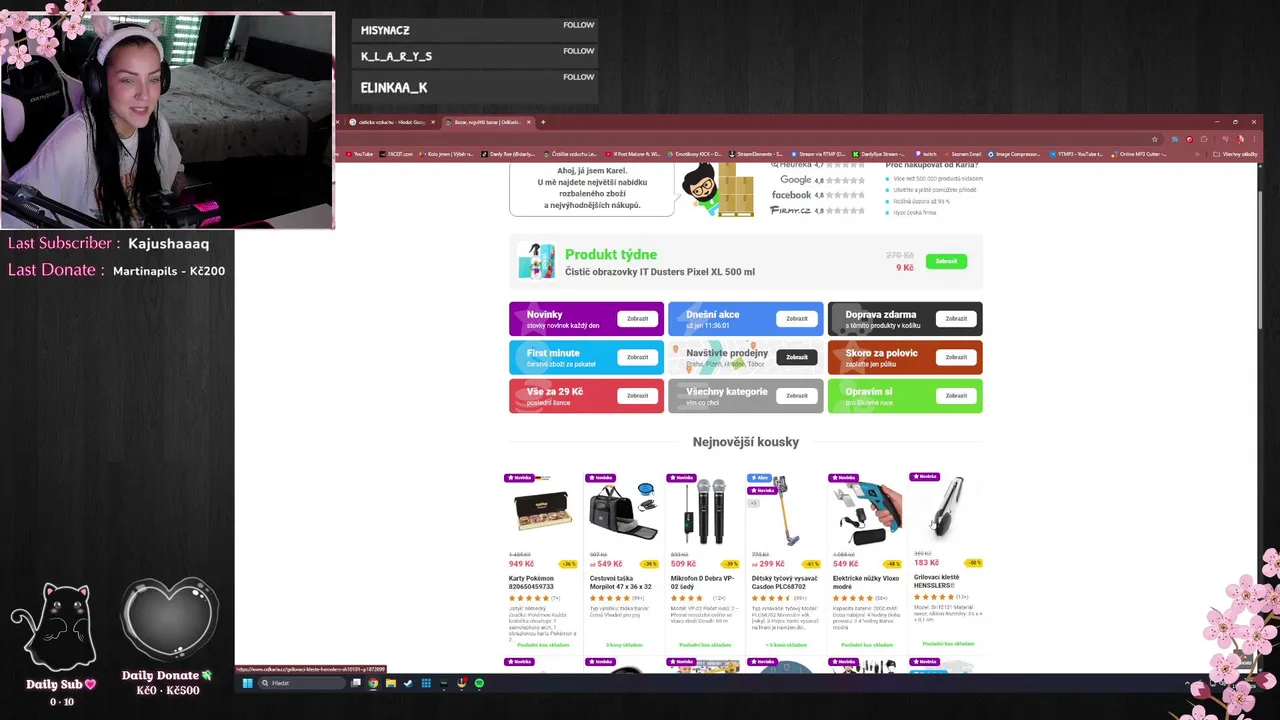Screen dimensions: 1280x720
Task: Click the facebook 4,8 rating row
Action: (x=818, y=195)
